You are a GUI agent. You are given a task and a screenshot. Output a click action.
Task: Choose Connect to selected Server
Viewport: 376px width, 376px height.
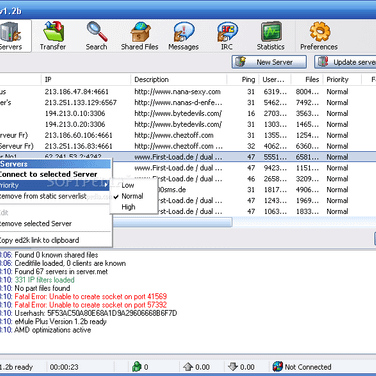(x=55, y=174)
